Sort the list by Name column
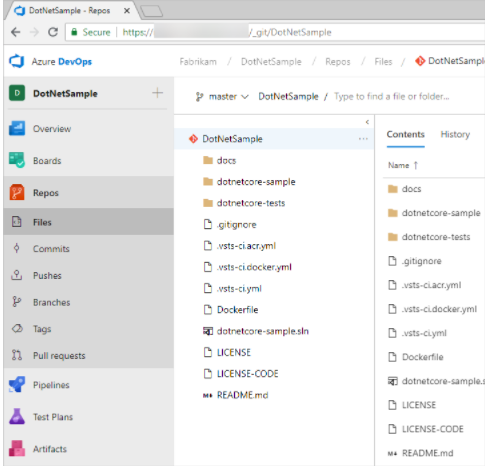Screen dimensions: 485x466 403,165
